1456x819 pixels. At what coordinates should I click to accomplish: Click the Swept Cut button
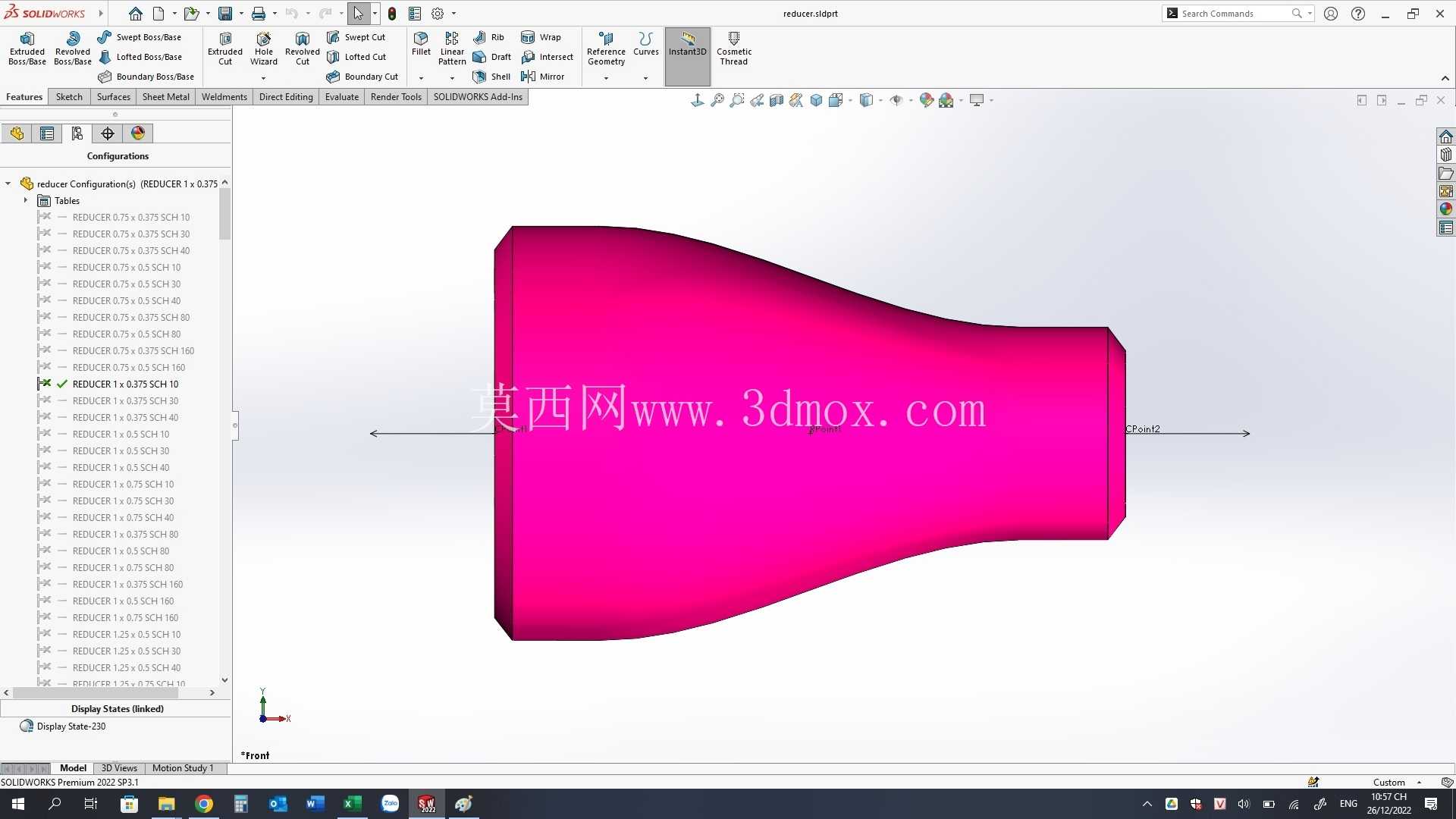pyautogui.click(x=356, y=37)
